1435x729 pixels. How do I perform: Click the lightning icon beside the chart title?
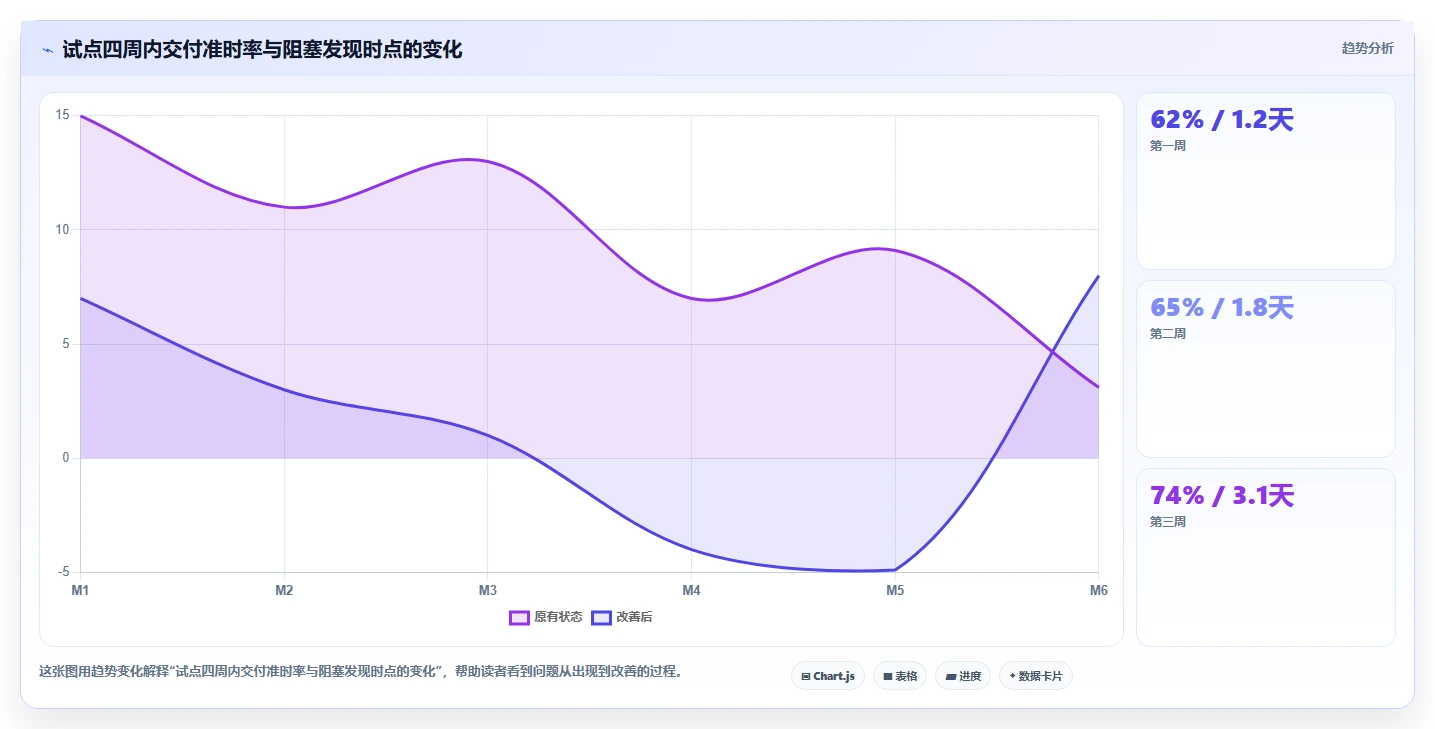point(48,49)
